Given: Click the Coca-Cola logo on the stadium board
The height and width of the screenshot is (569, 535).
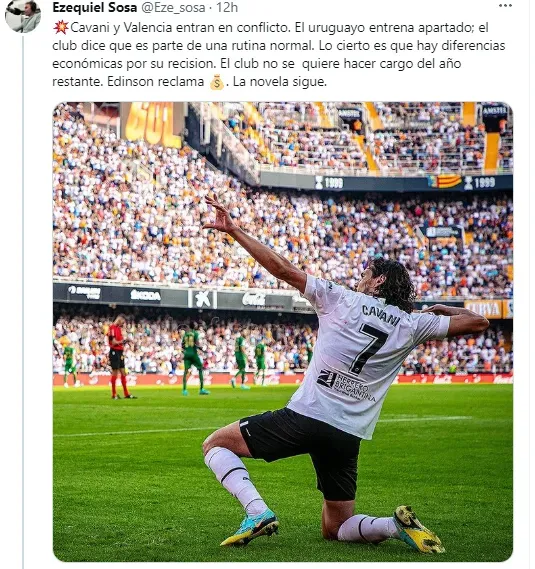Looking at the screenshot, I should pyautogui.click(x=254, y=299).
